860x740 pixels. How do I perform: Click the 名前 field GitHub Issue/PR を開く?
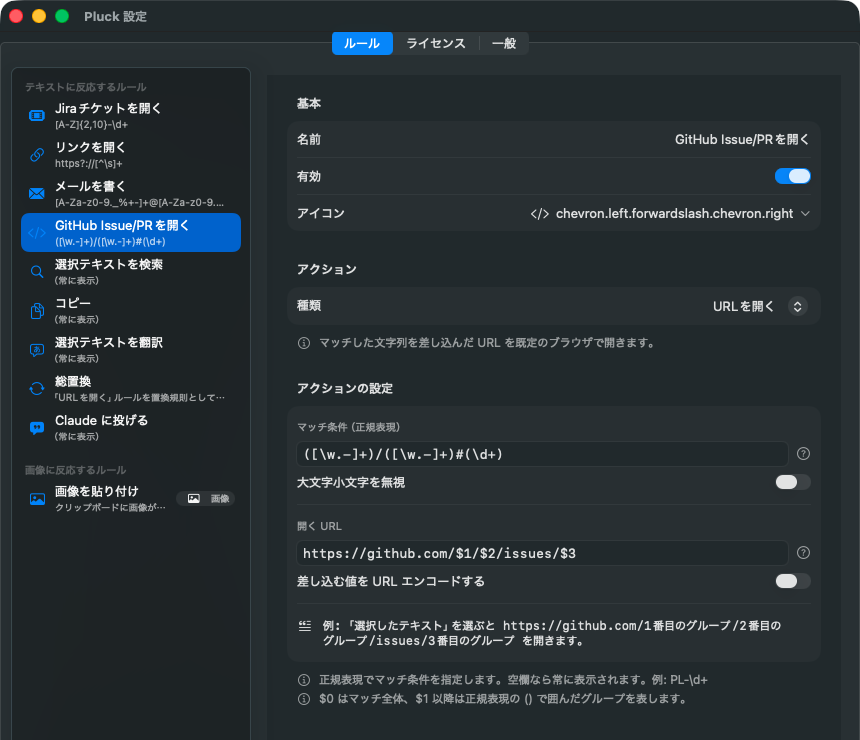click(x=742, y=139)
